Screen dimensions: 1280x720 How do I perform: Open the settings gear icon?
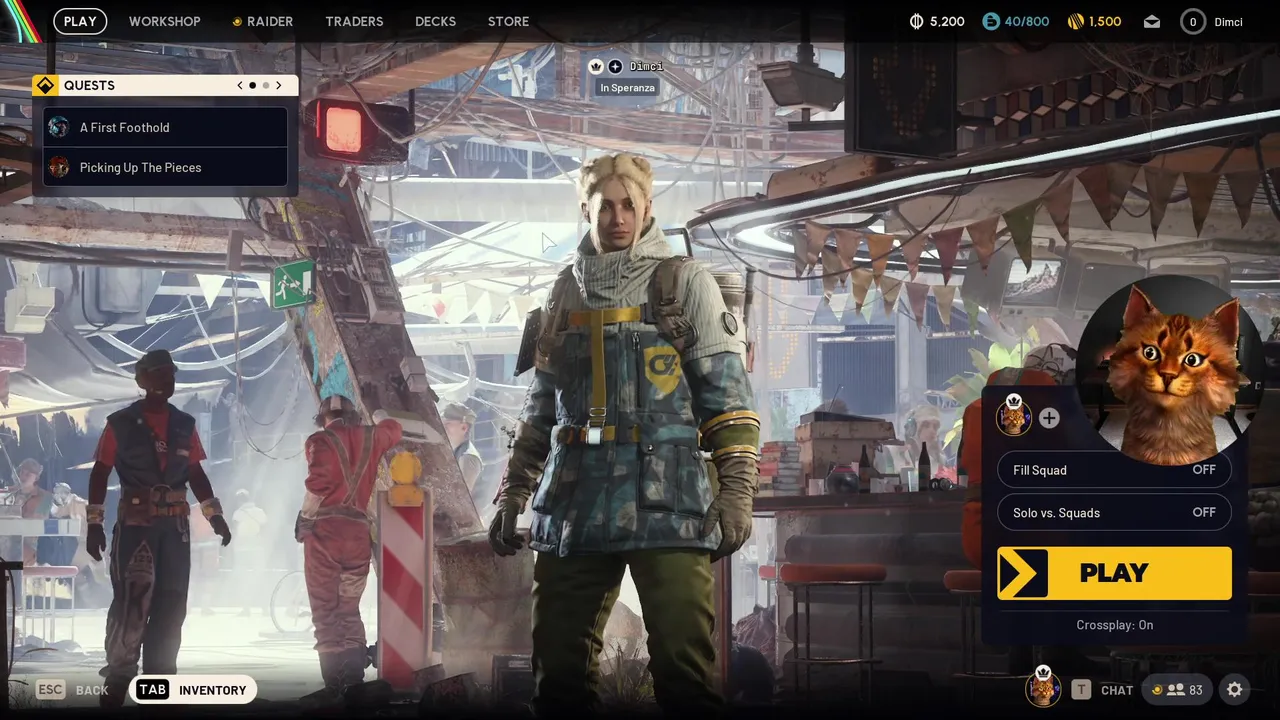[1235, 690]
